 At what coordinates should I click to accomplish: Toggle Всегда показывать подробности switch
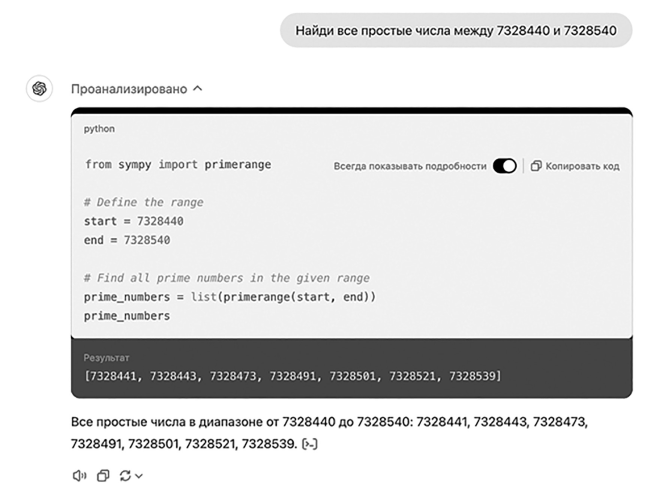point(504,166)
